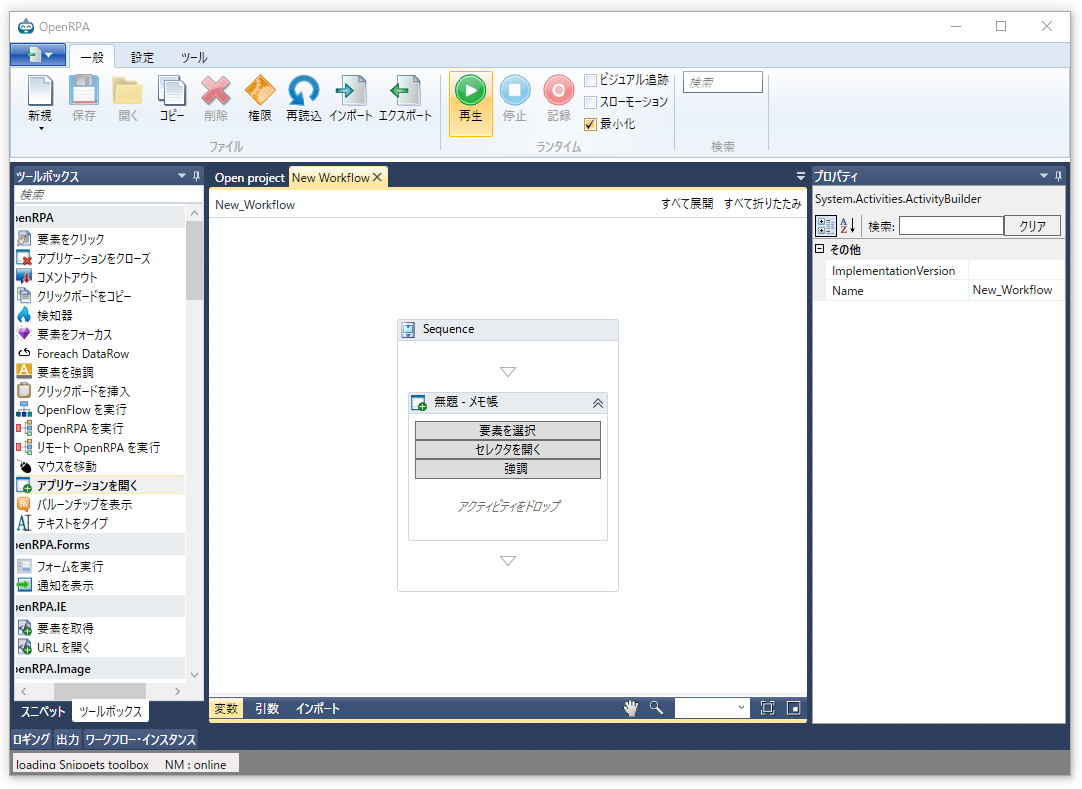Click the クリア button in properties
The width and height of the screenshot is (1082, 789).
1032,226
